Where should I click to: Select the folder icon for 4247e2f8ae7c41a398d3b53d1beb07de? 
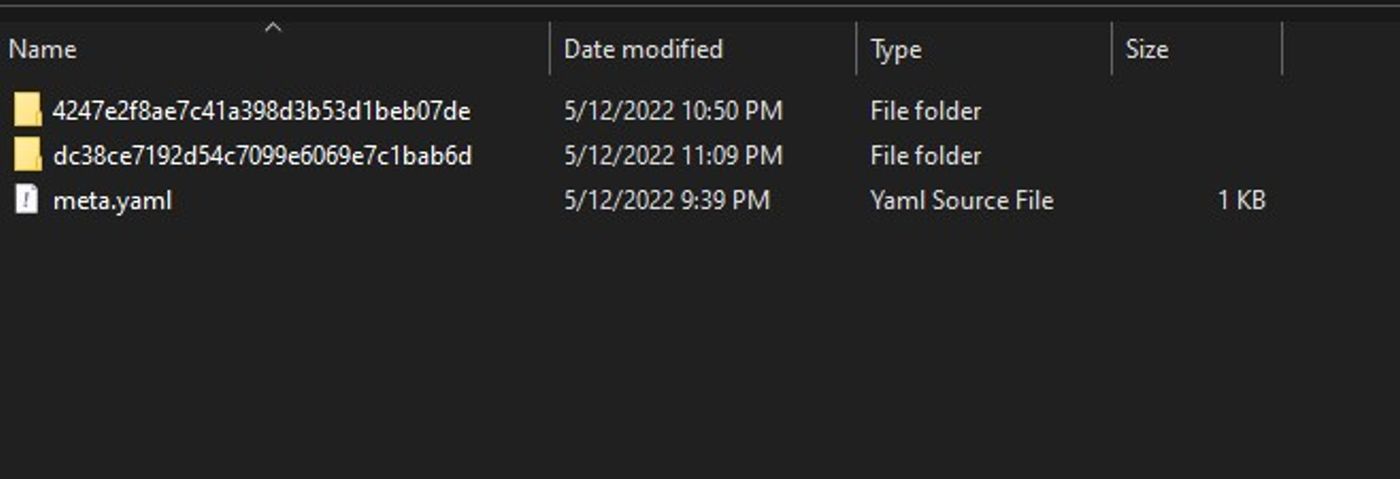pos(28,110)
